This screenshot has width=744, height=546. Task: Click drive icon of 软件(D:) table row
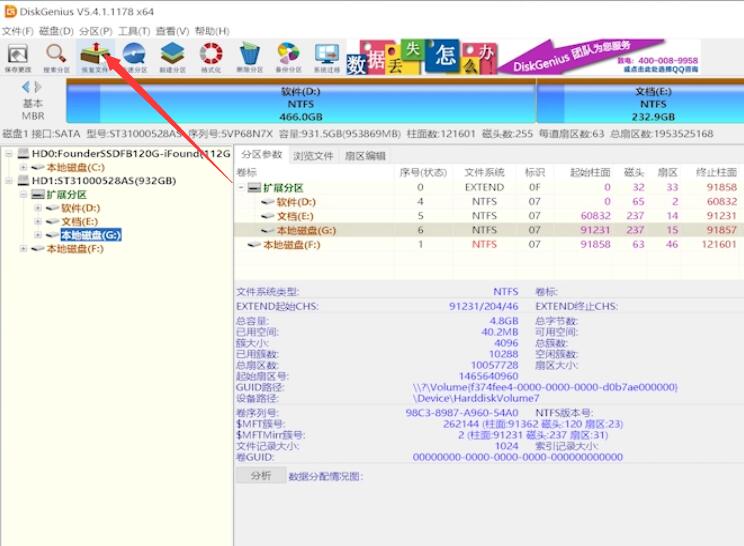(268, 202)
